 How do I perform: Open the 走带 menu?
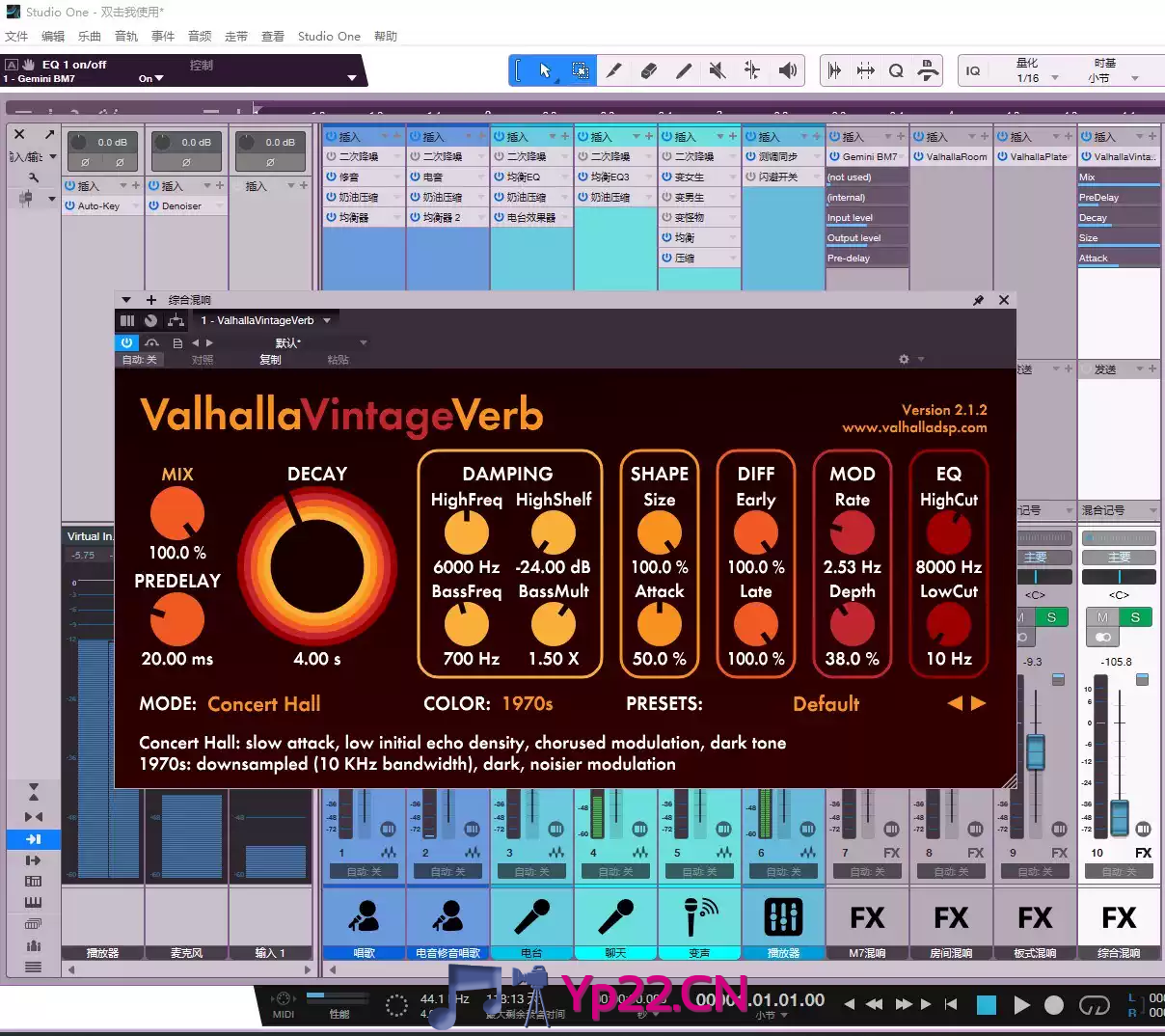[236, 36]
